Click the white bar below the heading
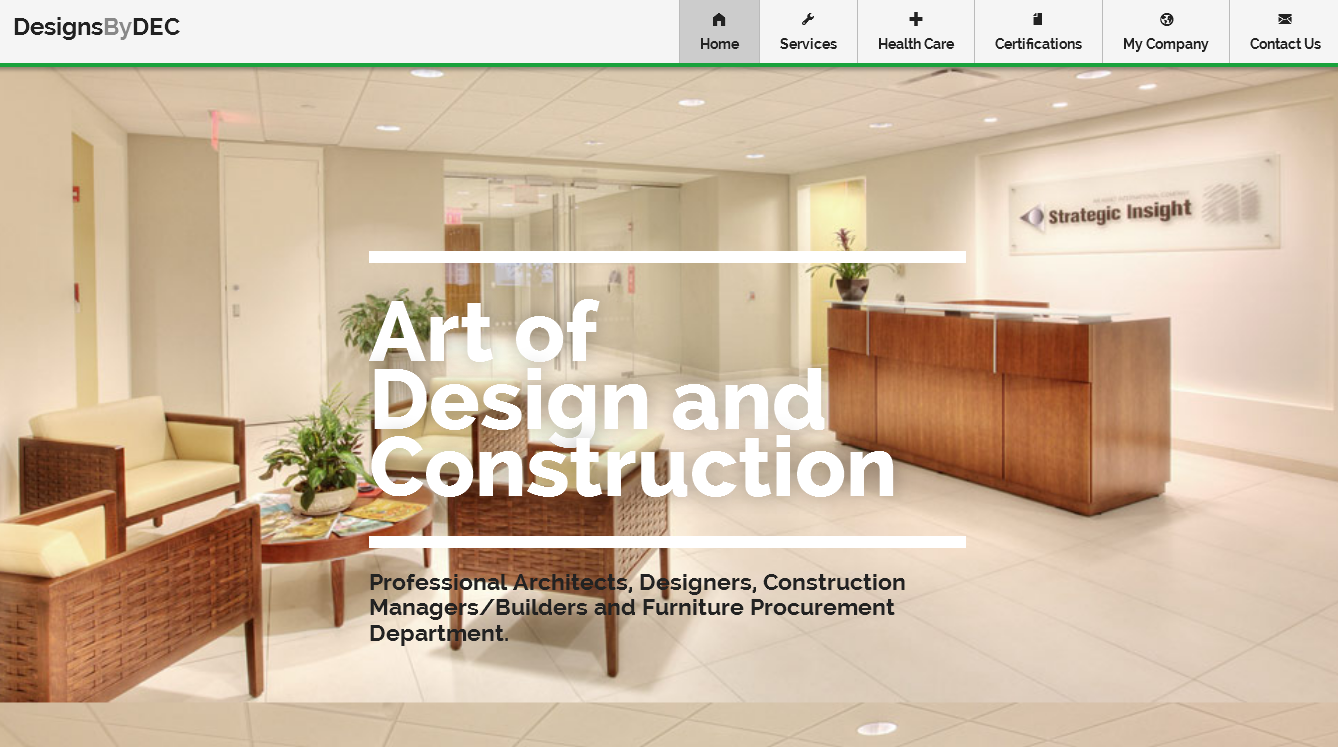Image resolution: width=1338 pixels, height=747 pixels. [x=667, y=542]
